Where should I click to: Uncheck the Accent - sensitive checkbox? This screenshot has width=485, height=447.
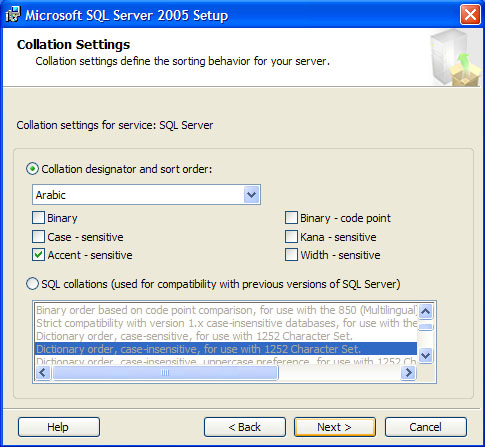pos(38,255)
